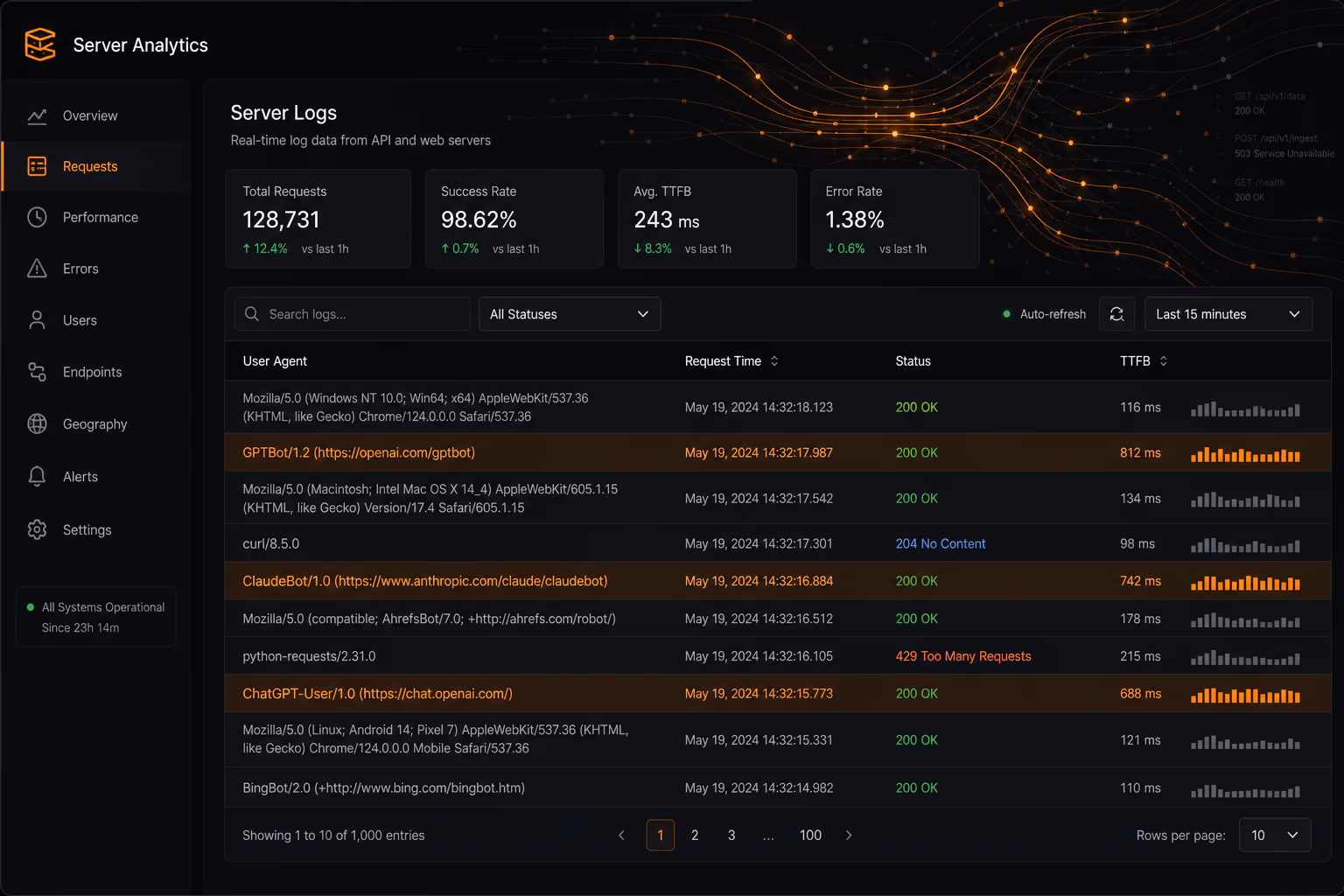Go to next page with right chevron
1344x896 pixels.
[849, 836]
